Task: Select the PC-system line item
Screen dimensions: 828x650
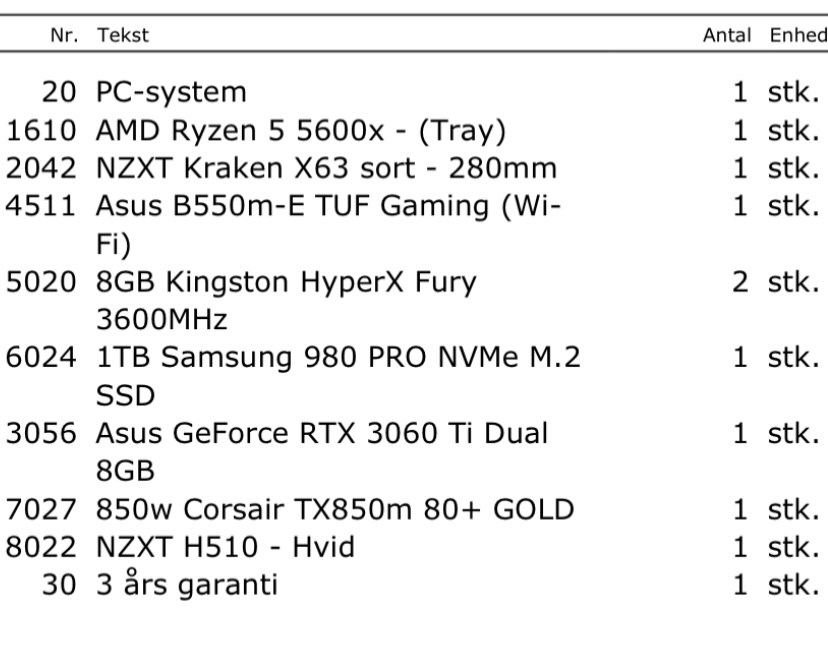Action: [x=170, y=93]
